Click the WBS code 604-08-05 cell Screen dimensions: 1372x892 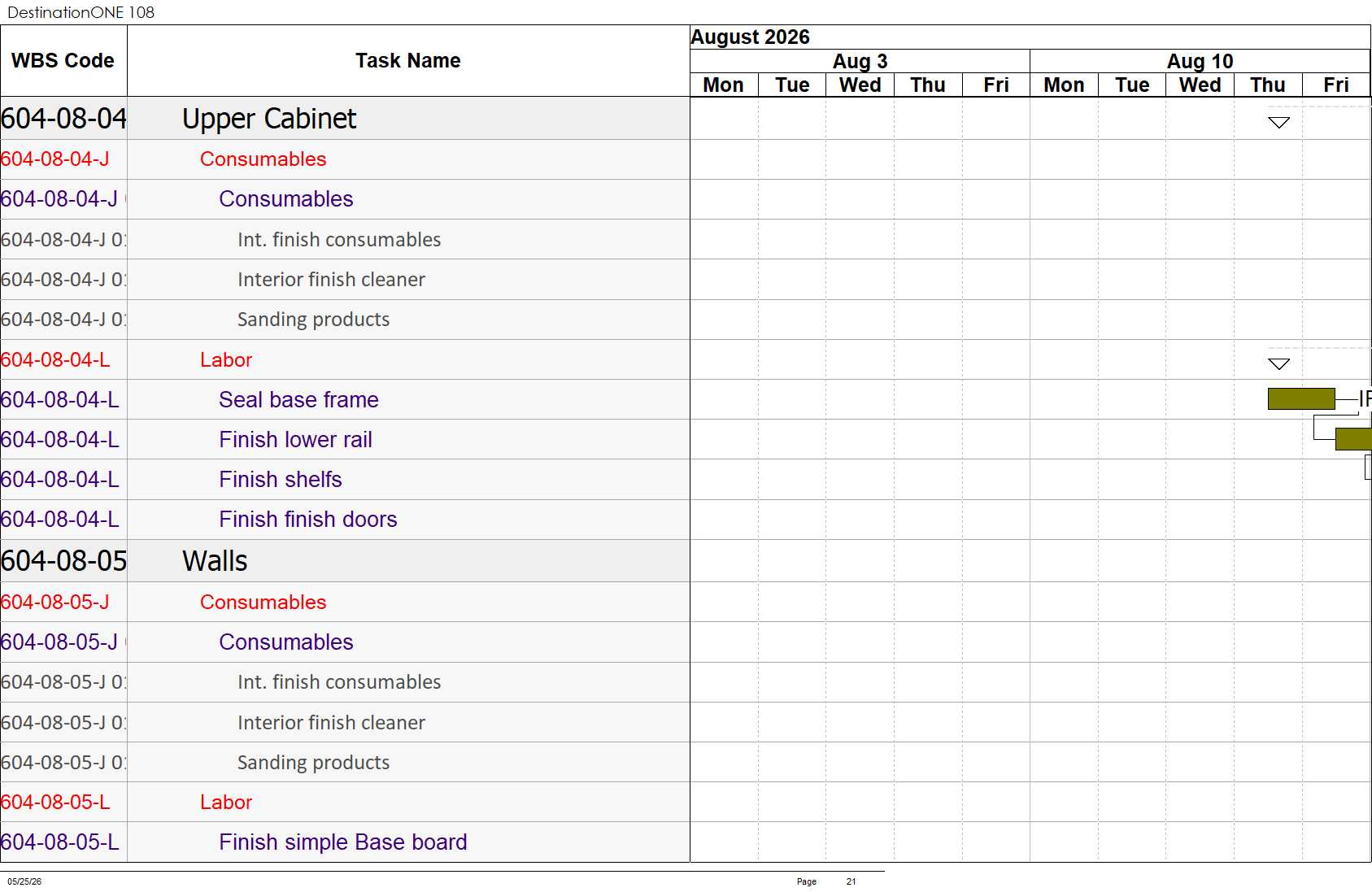click(63, 561)
